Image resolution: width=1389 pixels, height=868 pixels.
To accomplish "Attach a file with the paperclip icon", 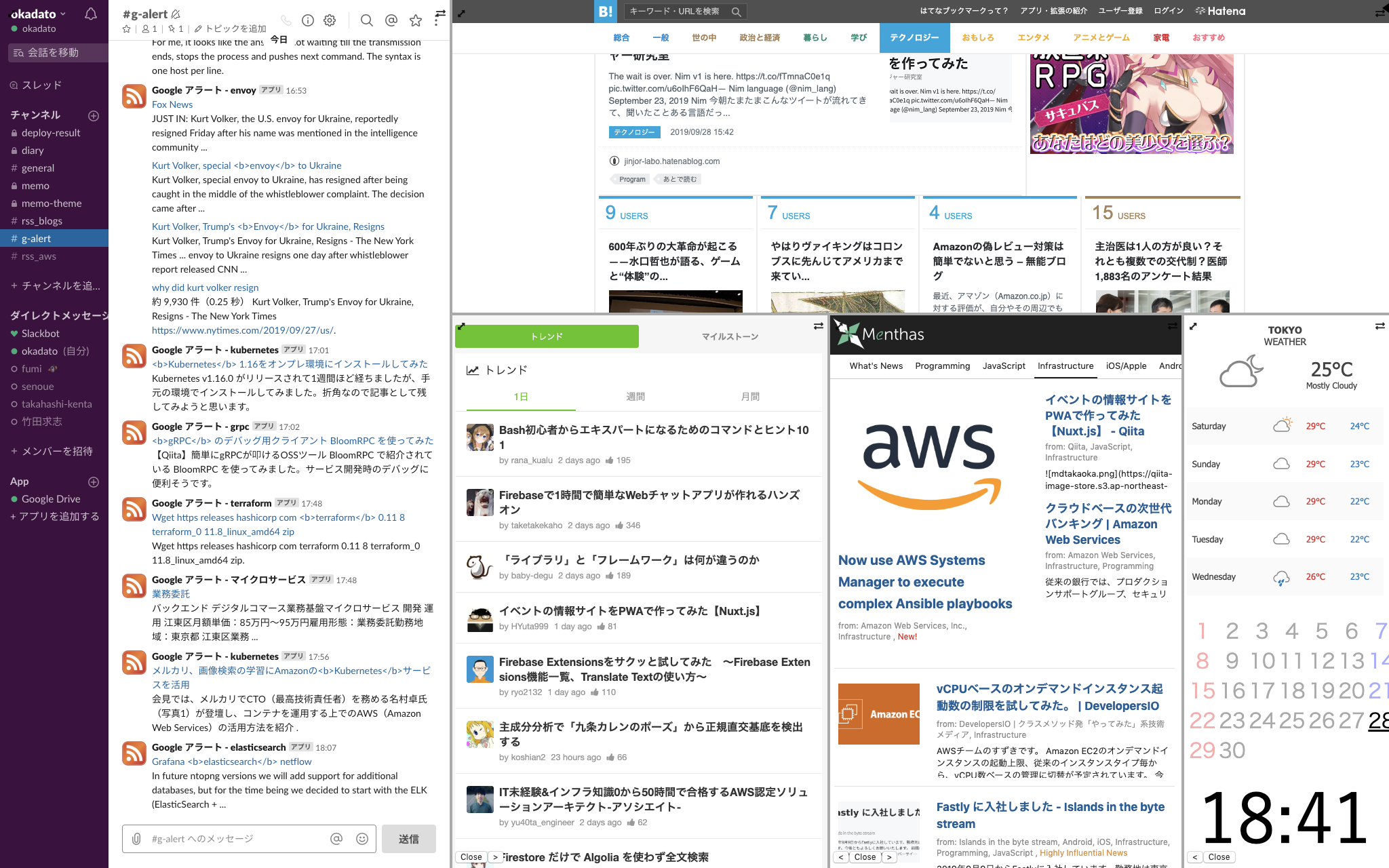I will click(135, 838).
